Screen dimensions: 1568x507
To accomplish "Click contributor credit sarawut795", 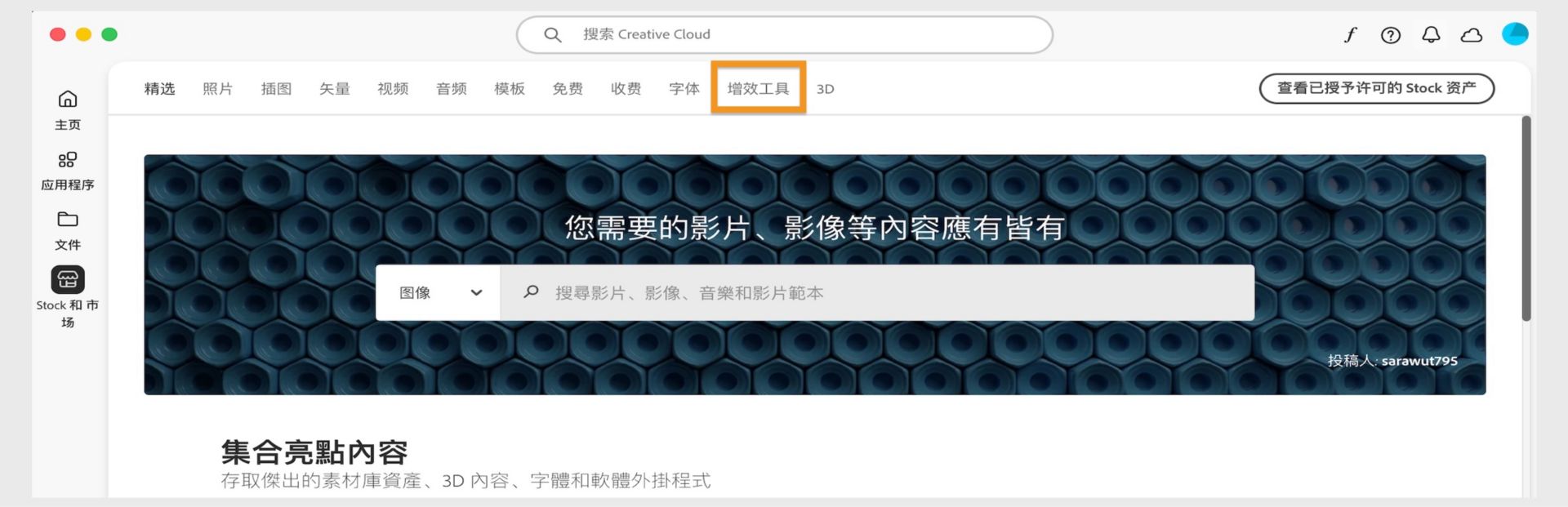I will pyautogui.click(x=1419, y=360).
